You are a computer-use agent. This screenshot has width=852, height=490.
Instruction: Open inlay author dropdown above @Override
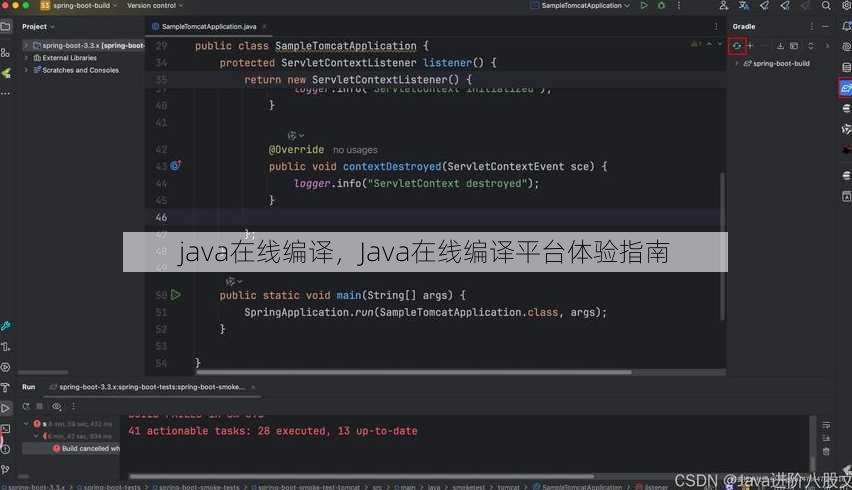click(x=296, y=135)
